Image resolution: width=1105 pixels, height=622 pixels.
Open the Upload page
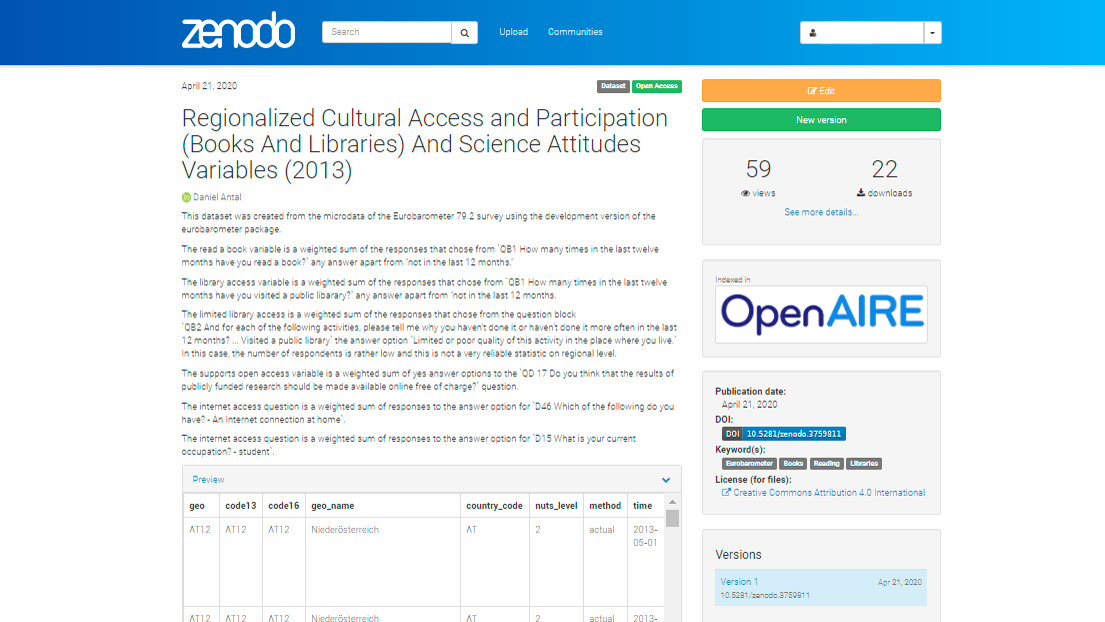(x=513, y=32)
